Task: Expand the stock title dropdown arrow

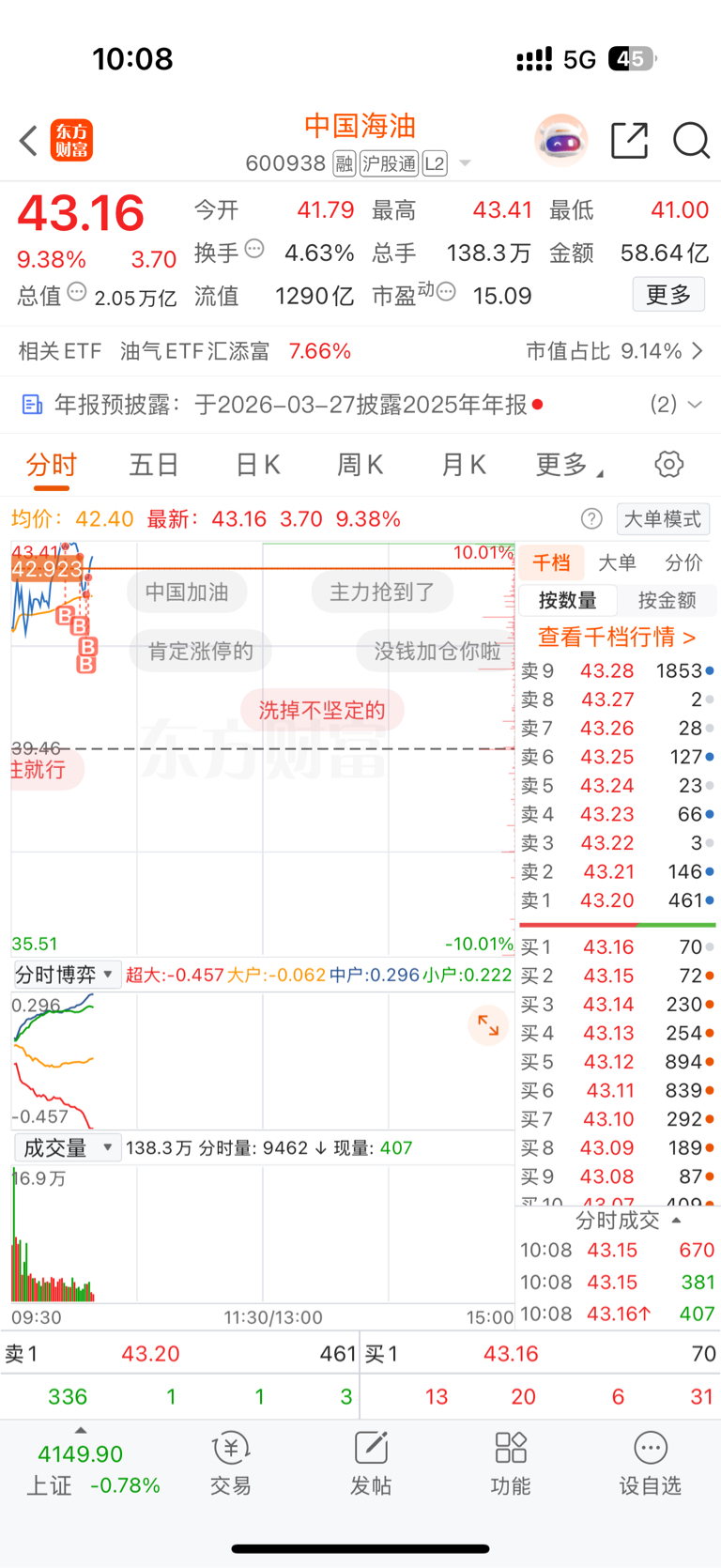Action: (465, 164)
